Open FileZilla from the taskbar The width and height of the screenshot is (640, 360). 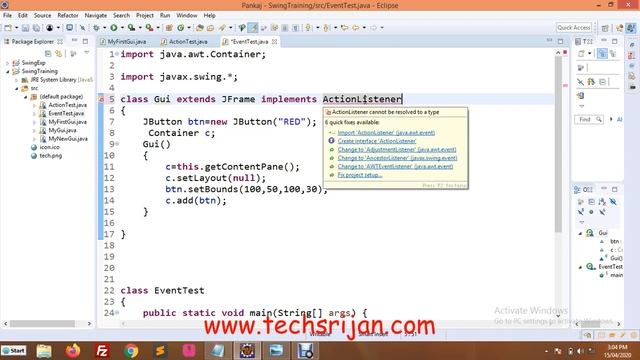(102, 351)
